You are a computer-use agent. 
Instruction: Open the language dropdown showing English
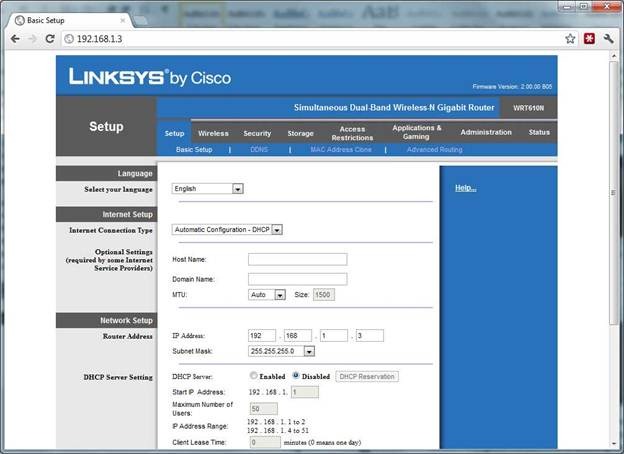coord(208,189)
